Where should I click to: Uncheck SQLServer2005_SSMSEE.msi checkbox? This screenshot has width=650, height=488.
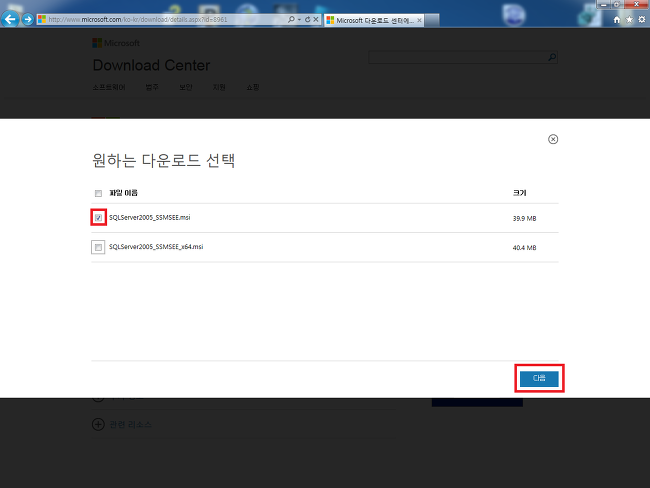[x=98, y=218]
